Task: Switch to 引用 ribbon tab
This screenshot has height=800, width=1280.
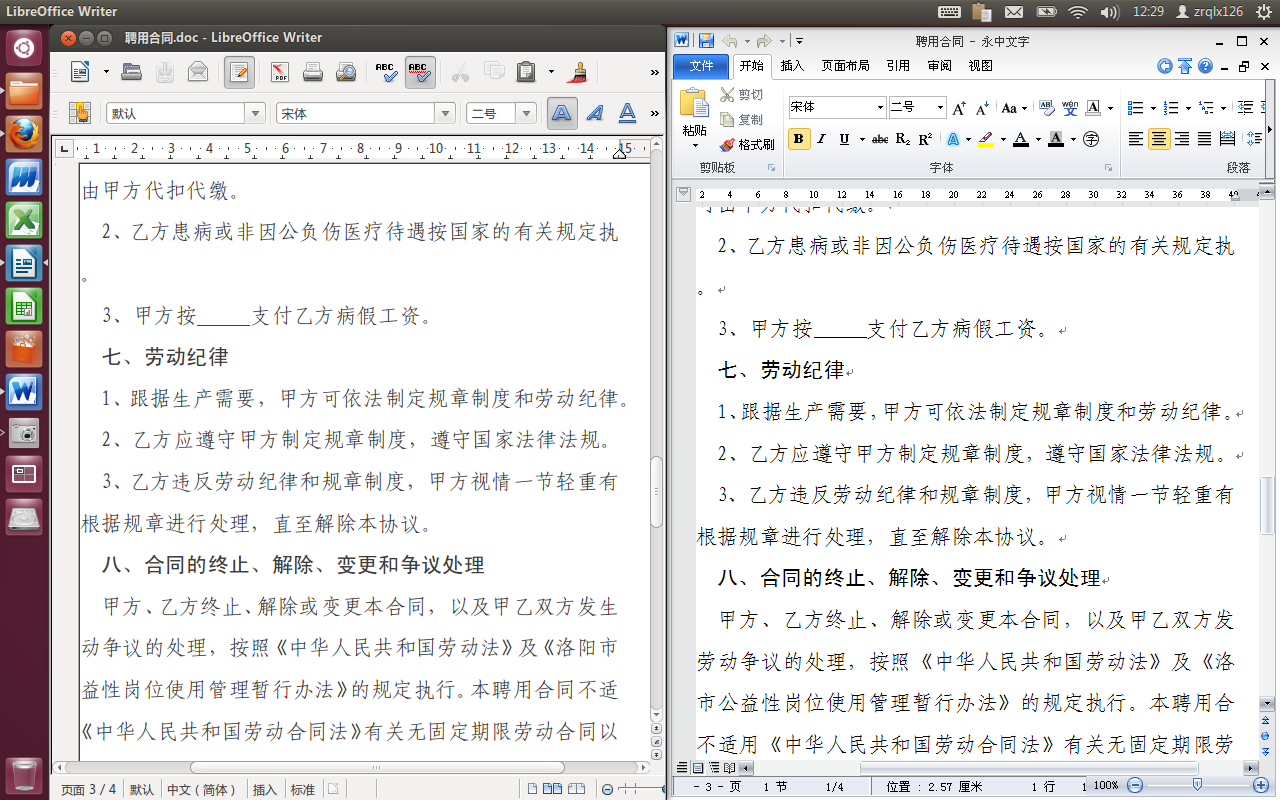Action: (x=898, y=66)
